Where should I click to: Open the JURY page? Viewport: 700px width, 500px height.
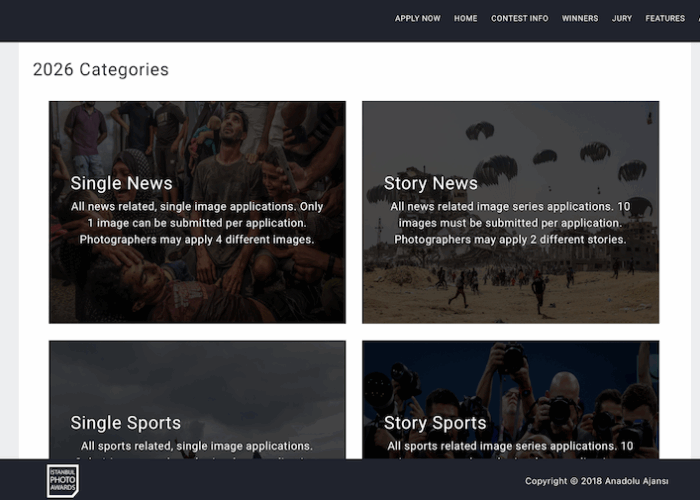tap(622, 18)
